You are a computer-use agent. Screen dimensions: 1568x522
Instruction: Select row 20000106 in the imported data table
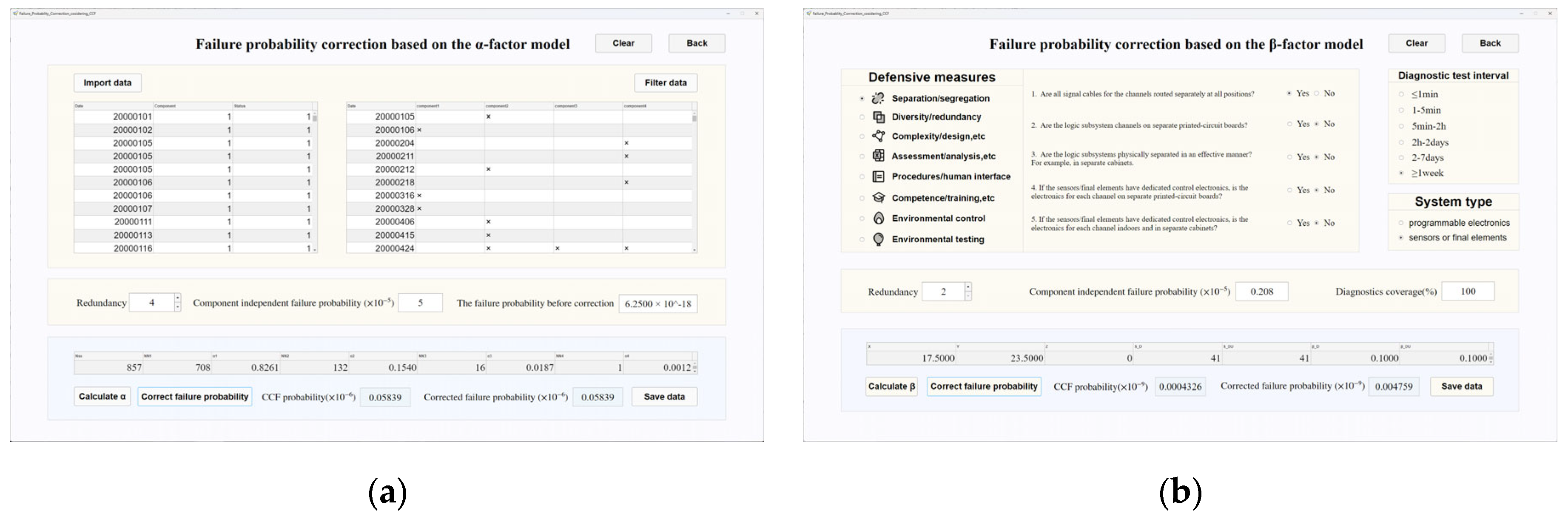tap(133, 182)
